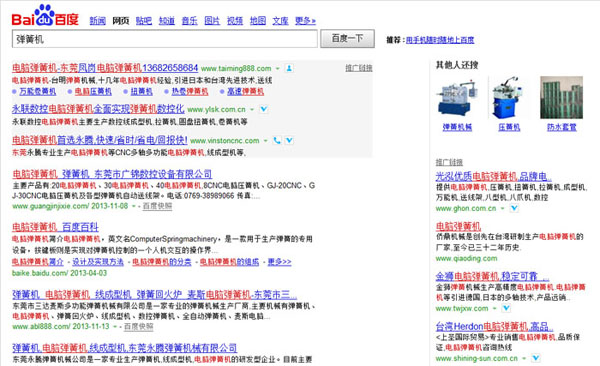This screenshot has width=600, height=366.
Task: Click the 弹簧机械 caption link
Action: 457,127
